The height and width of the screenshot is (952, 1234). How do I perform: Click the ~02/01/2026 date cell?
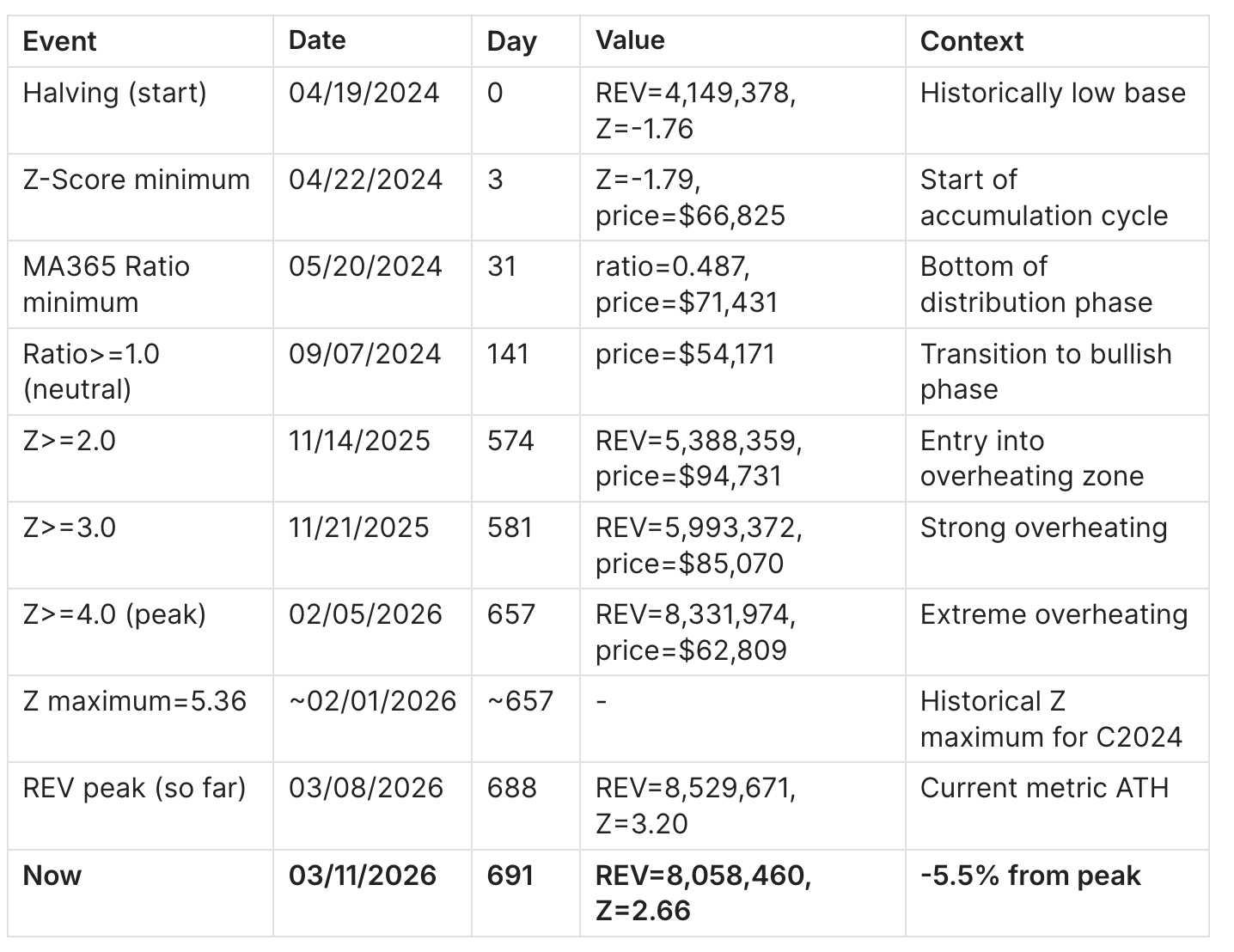[x=372, y=701]
